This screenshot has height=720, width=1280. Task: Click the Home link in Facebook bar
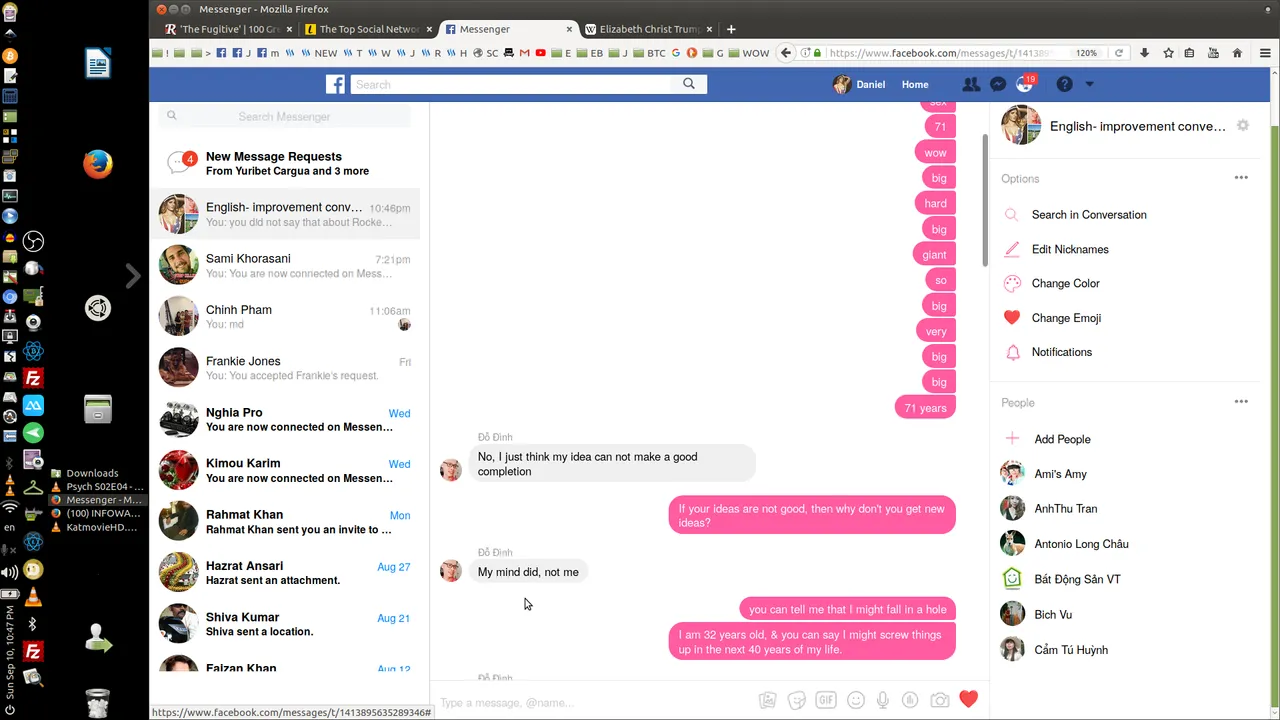pyautogui.click(x=915, y=85)
